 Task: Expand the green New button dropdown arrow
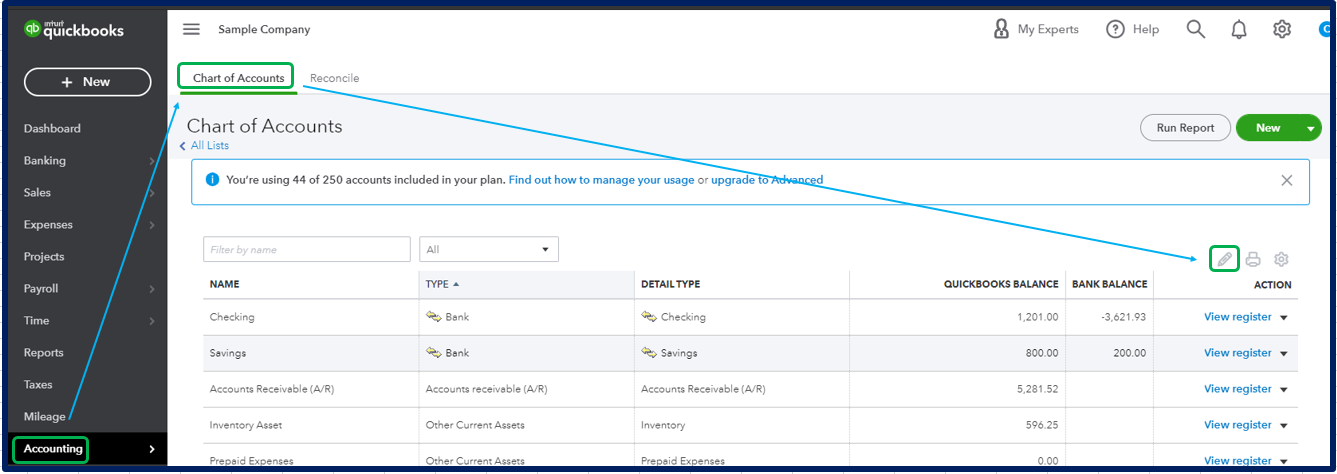coord(1310,128)
